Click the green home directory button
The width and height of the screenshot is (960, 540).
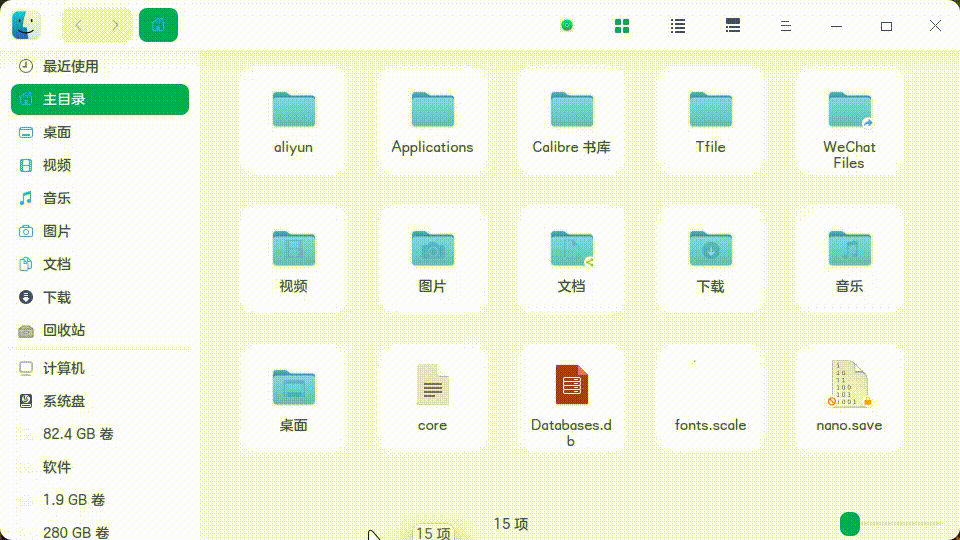tap(158, 25)
